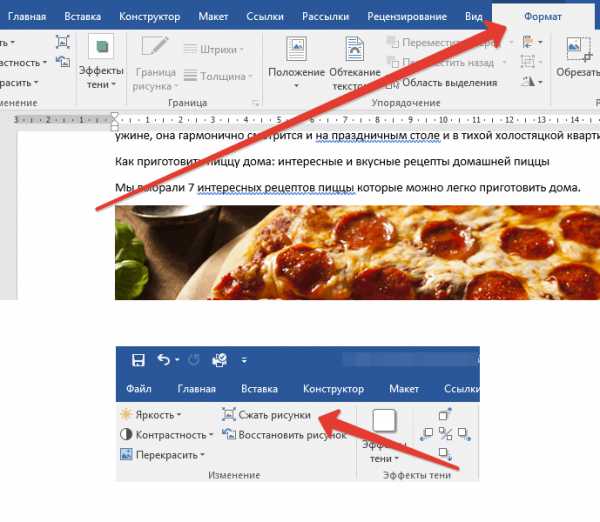The image size is (600, 522).
Task: Open Главная tab next to Файл
Action: (x=196, y=388)
